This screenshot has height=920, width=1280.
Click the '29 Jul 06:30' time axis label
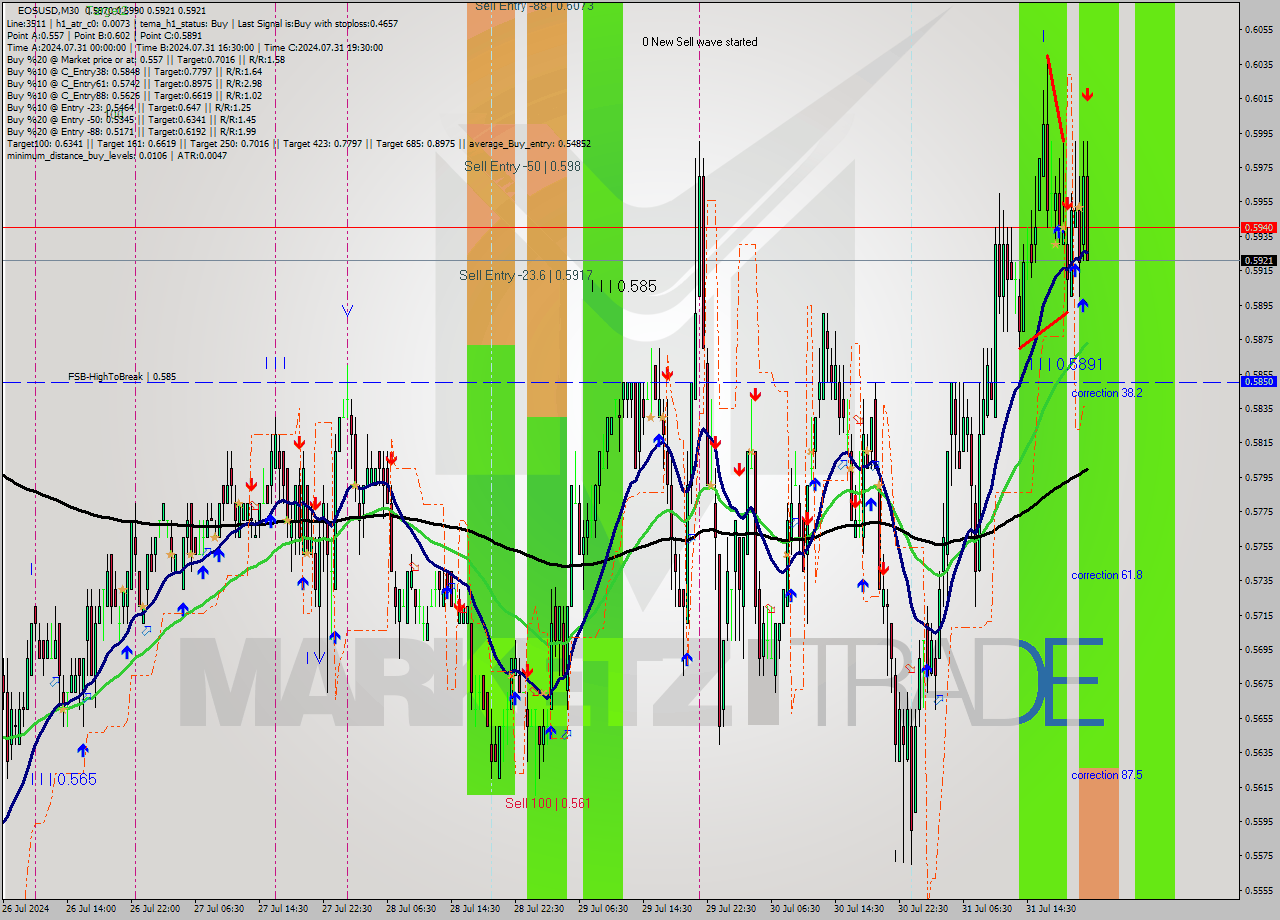pos(603,909)
